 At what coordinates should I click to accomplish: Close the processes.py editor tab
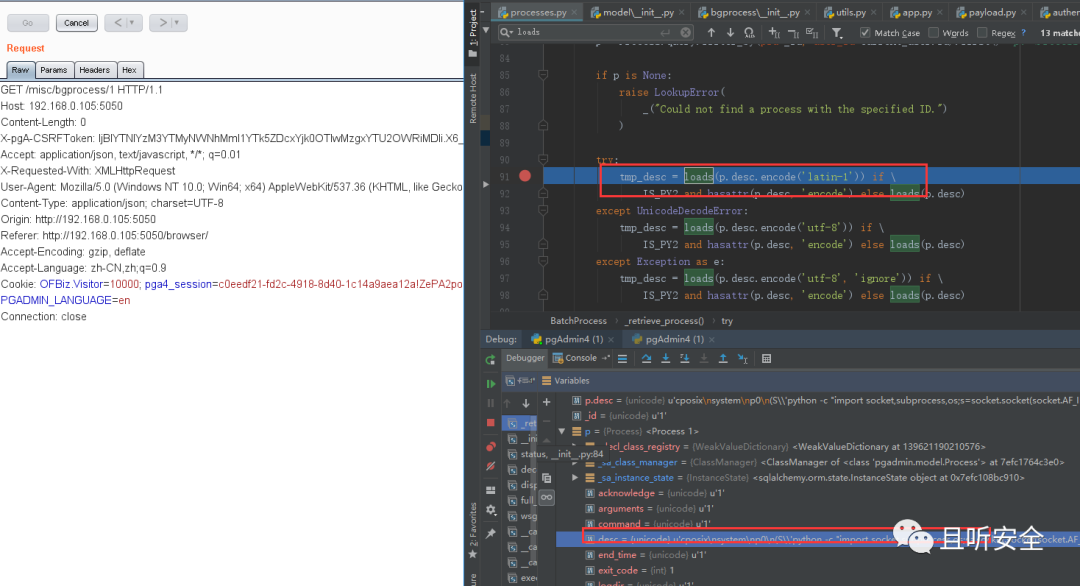point(574,12)
